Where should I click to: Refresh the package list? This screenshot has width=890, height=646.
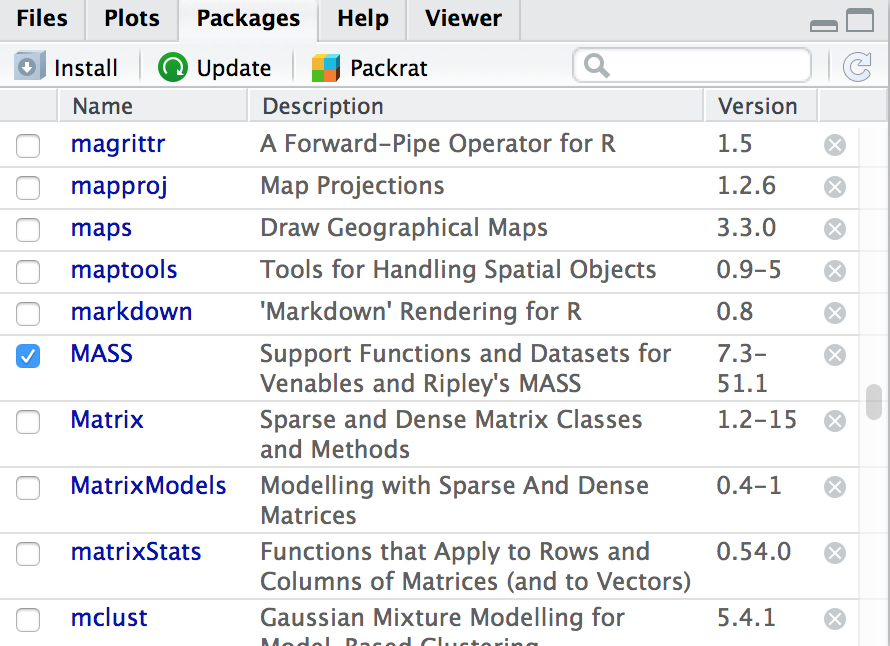[x=856, y=67]
